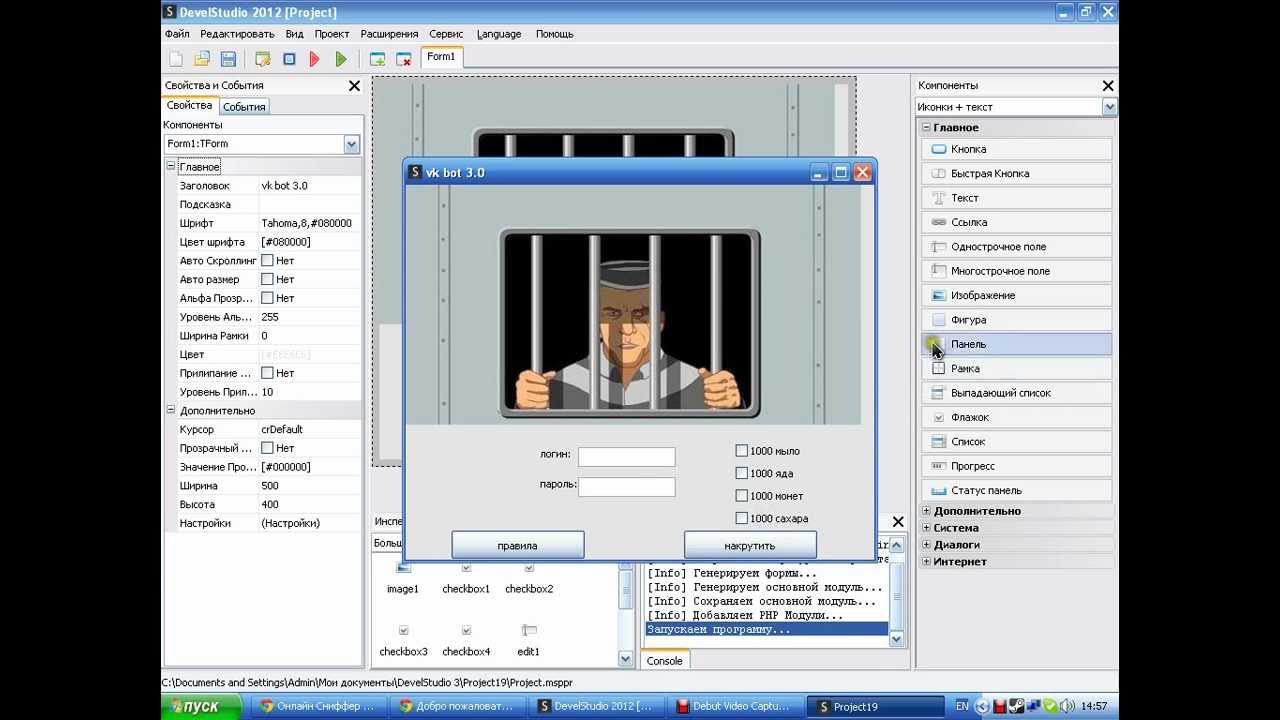Check the 1000 монет checkbox
This screenshot has width=1280, height=720.
click(741, 496)
